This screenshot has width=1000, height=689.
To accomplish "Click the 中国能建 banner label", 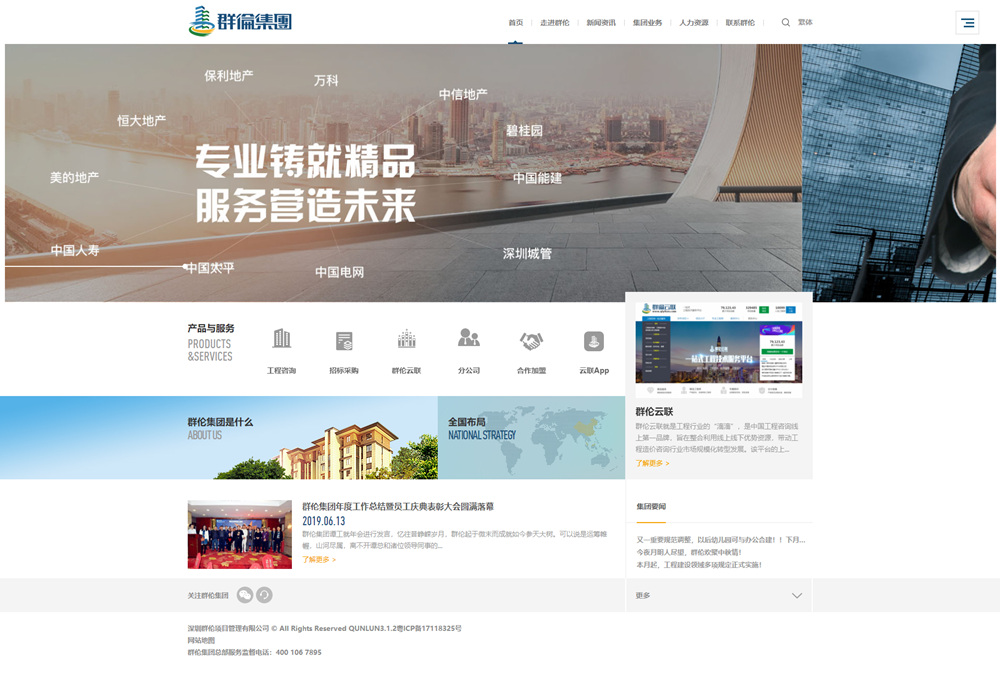I will [x=538, y=178].
